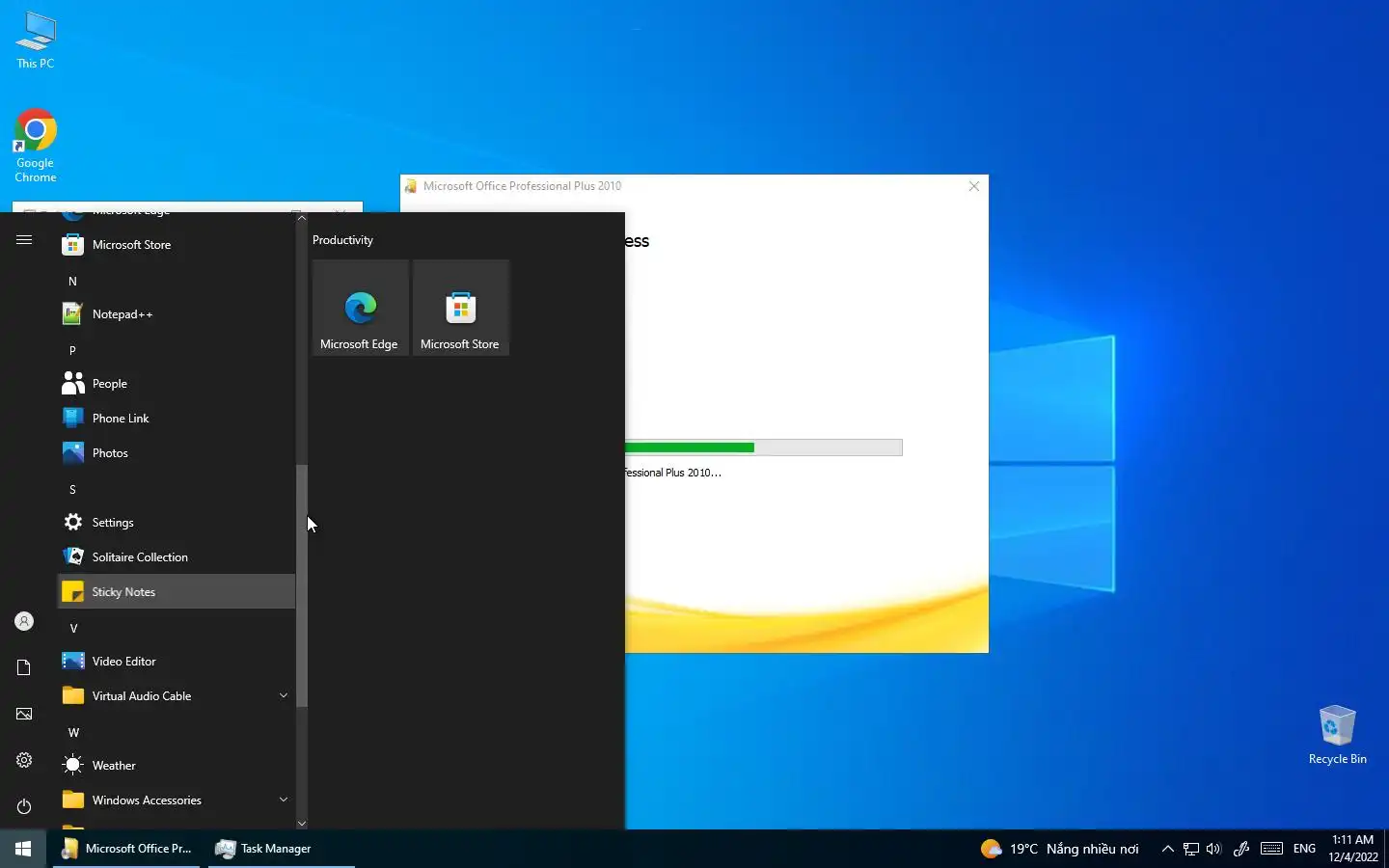This screenshot has height=868, width=1389.
Task: Expand the Virtual Audio Cable folder
Action: tap(177, 696)
